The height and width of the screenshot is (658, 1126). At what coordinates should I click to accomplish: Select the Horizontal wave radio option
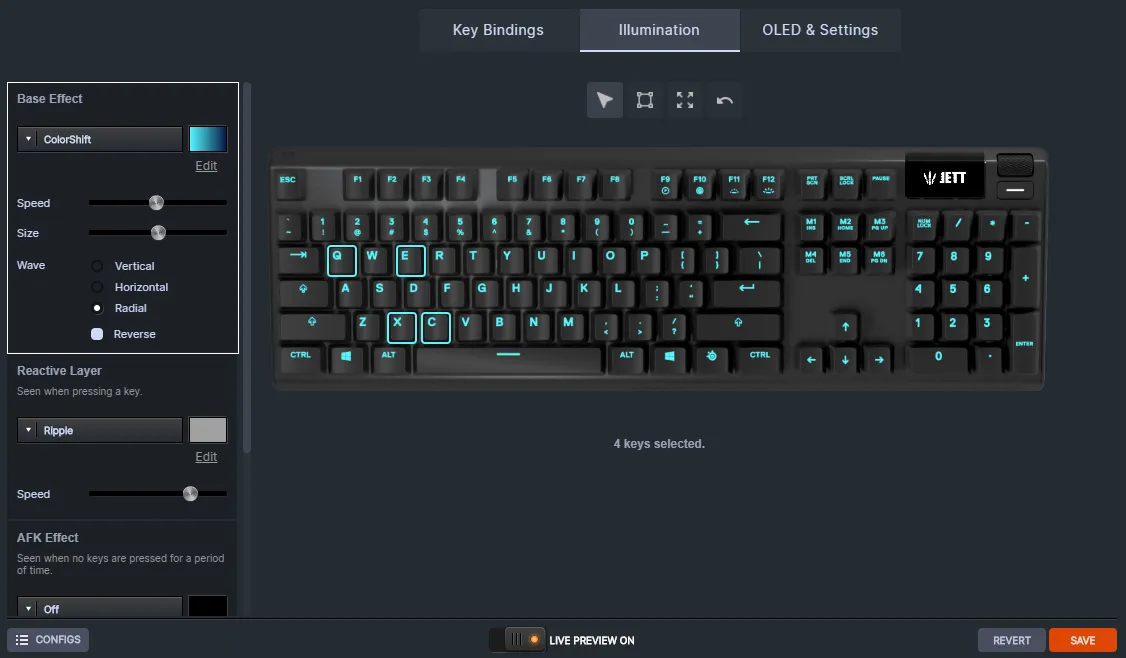[97, 287]
